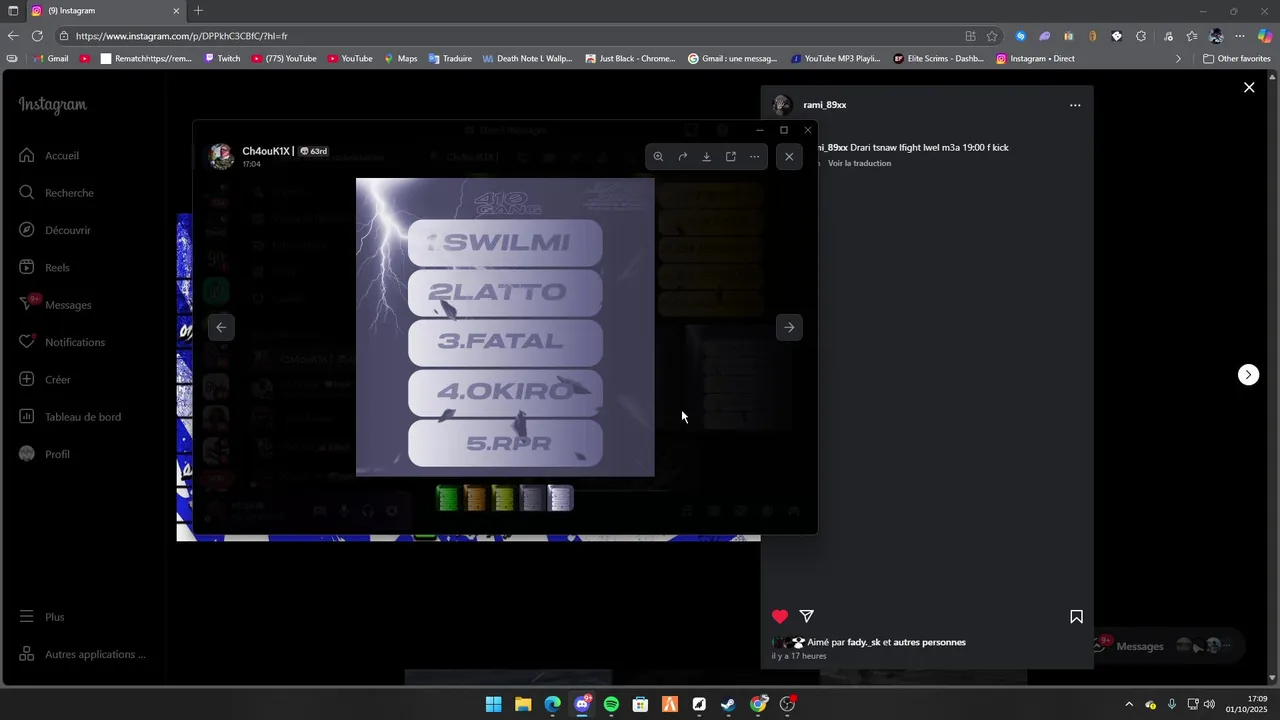The width and height of the screenshot is (1280, 720).
Task: Click Voir la traduction link
Action: (859, 163)
